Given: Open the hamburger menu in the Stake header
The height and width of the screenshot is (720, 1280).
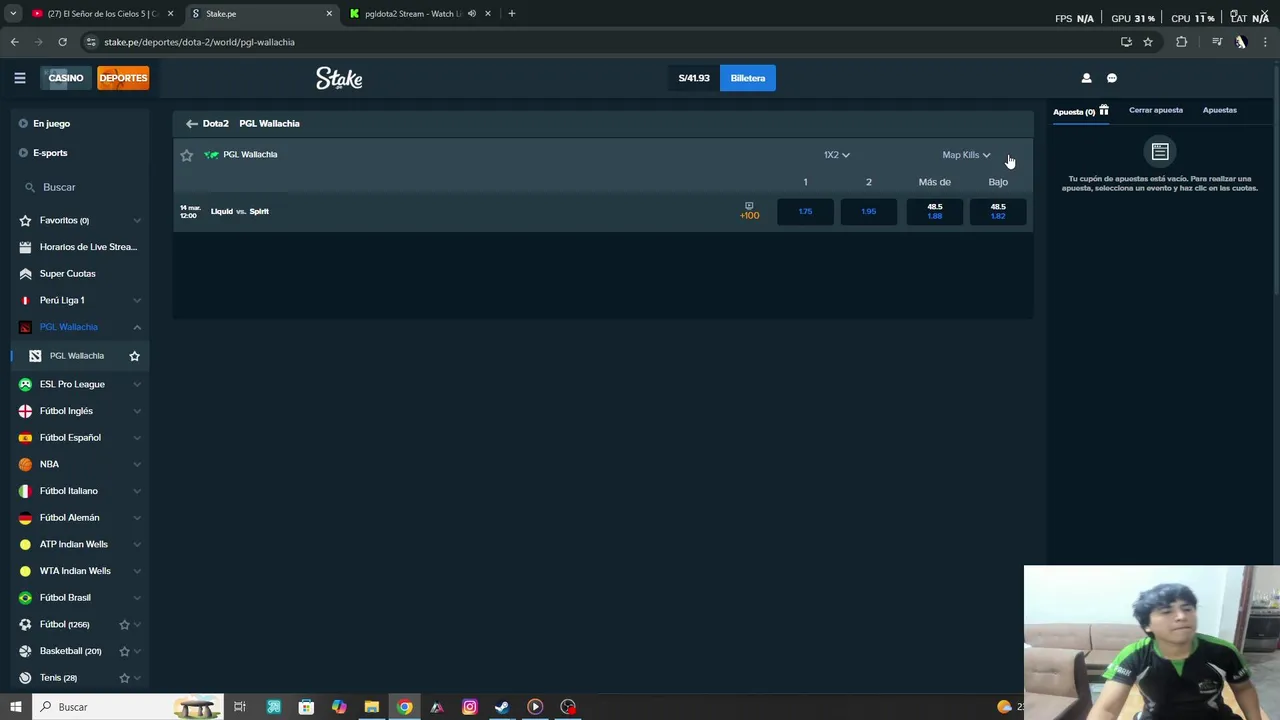Looking at the screenshot, I should point(20,78).
